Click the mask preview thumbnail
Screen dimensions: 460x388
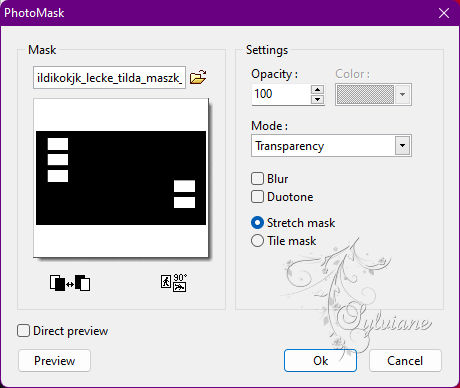121,178
